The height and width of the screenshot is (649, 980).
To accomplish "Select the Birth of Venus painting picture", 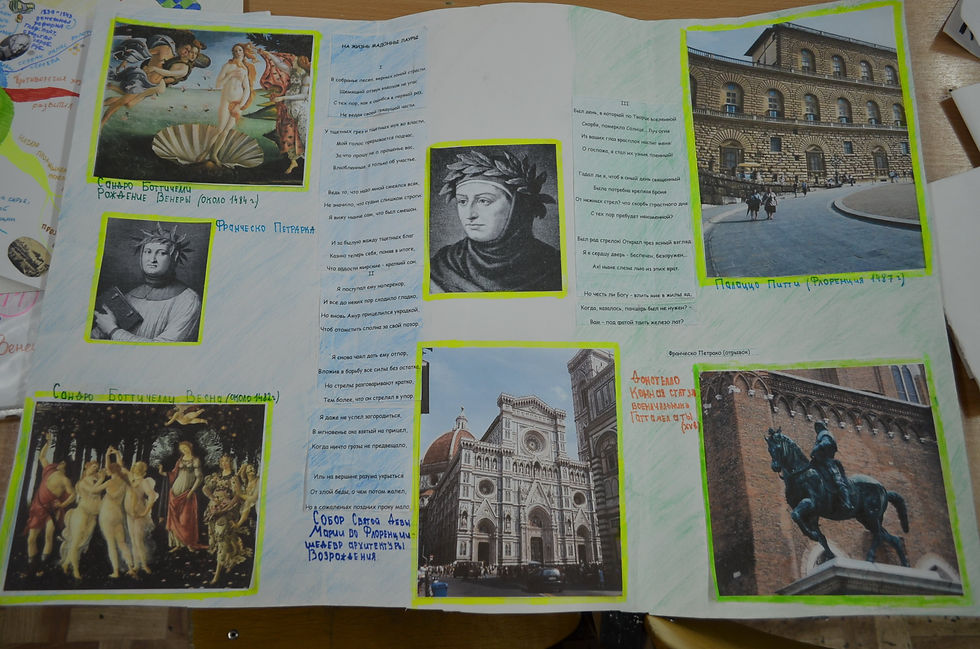I will (x=205, y=105).
